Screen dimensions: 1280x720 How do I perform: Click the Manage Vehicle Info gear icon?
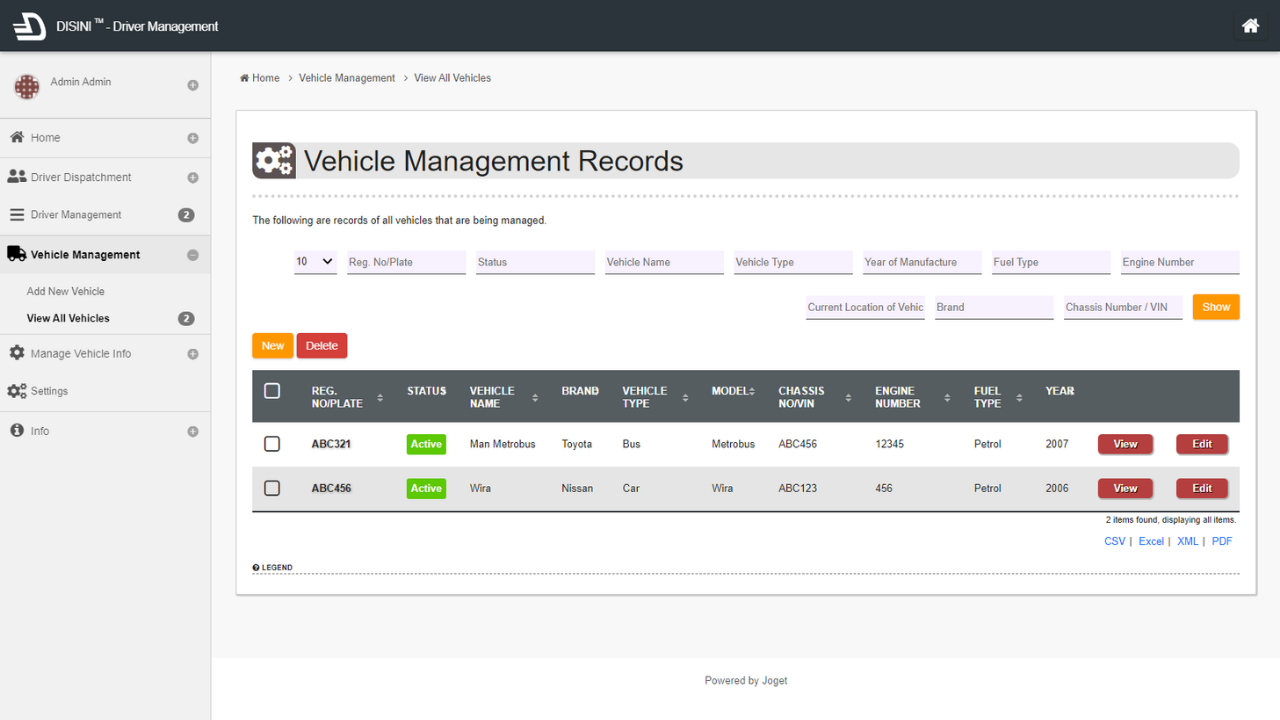[x=16, y=353]
